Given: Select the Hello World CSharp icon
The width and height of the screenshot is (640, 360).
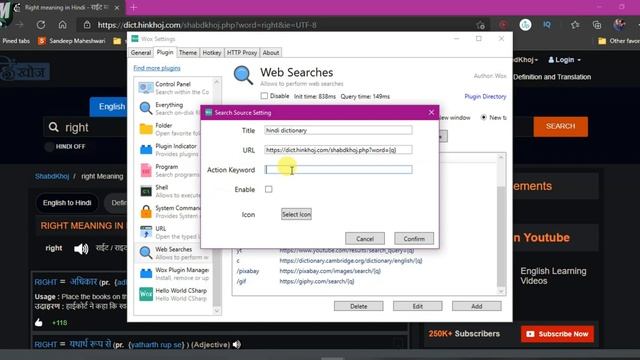Looking at the screenshot, I should click(146, 294).
